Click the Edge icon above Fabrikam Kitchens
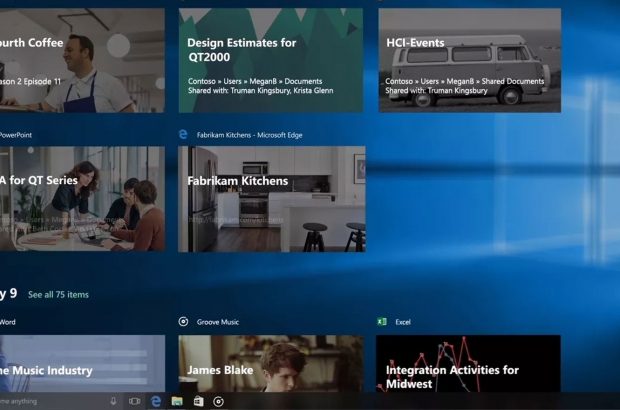The height and width of the screenshot is (410, 620). [183, 134]
